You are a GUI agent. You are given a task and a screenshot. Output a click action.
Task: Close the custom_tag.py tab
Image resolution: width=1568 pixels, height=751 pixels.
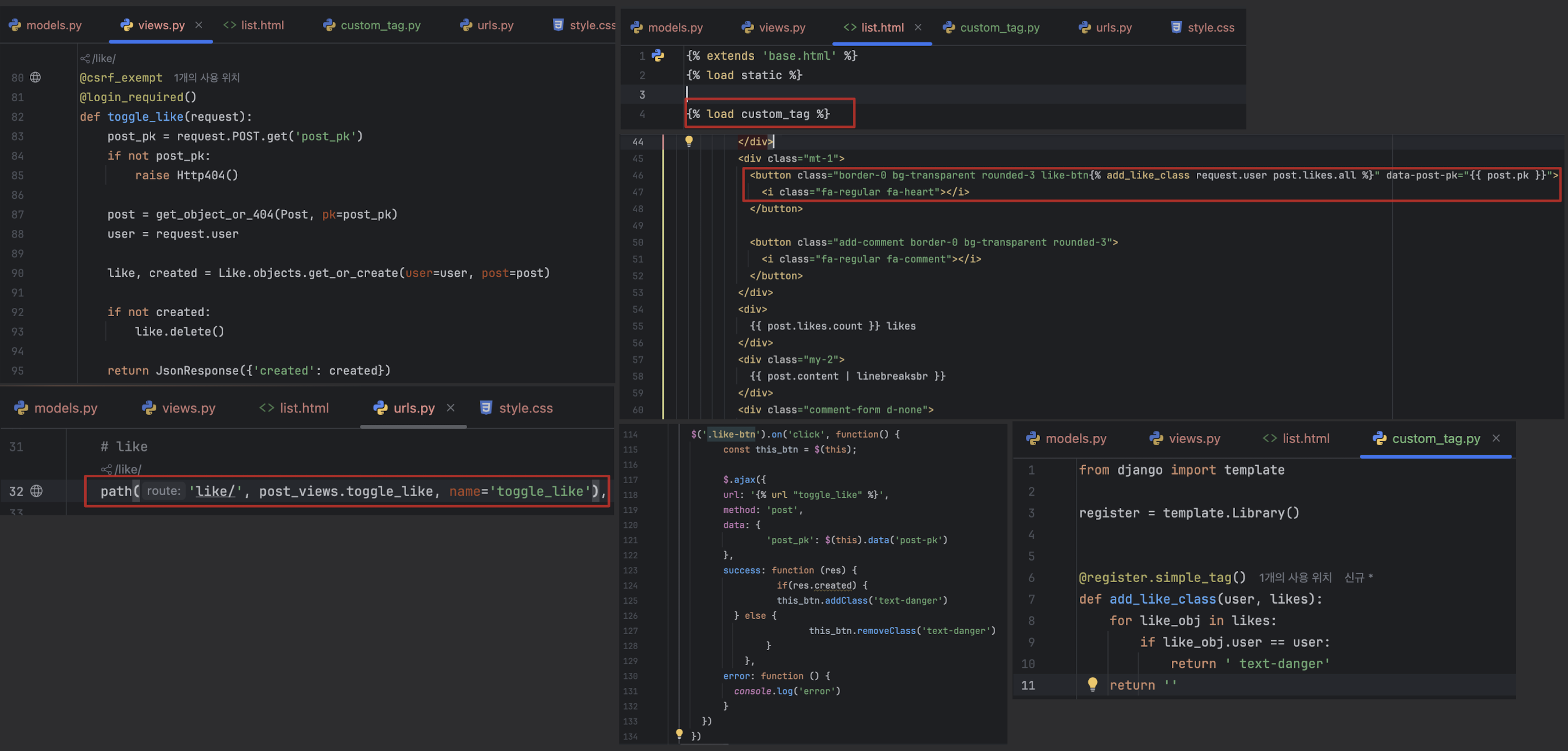(x=1496, y=438)
